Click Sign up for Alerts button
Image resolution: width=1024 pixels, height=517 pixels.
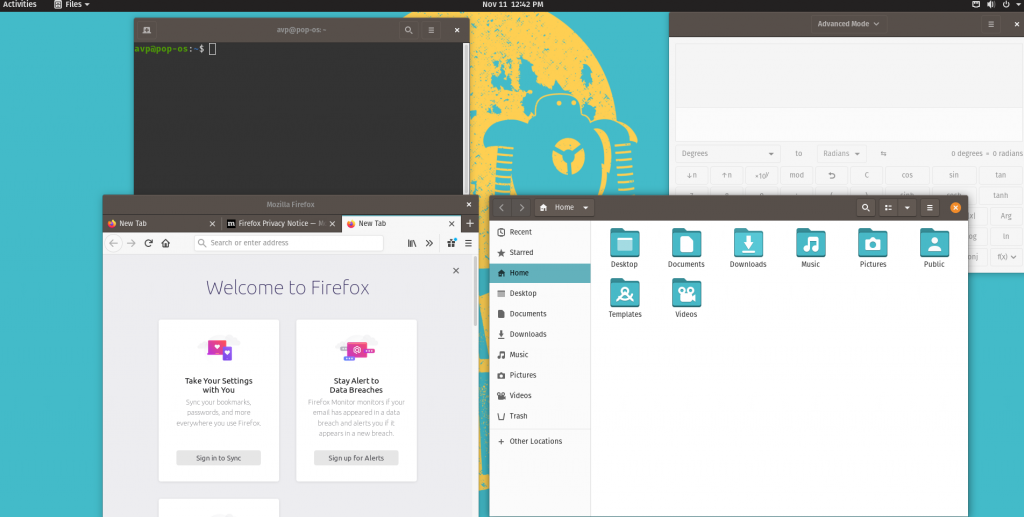(356, 458)
